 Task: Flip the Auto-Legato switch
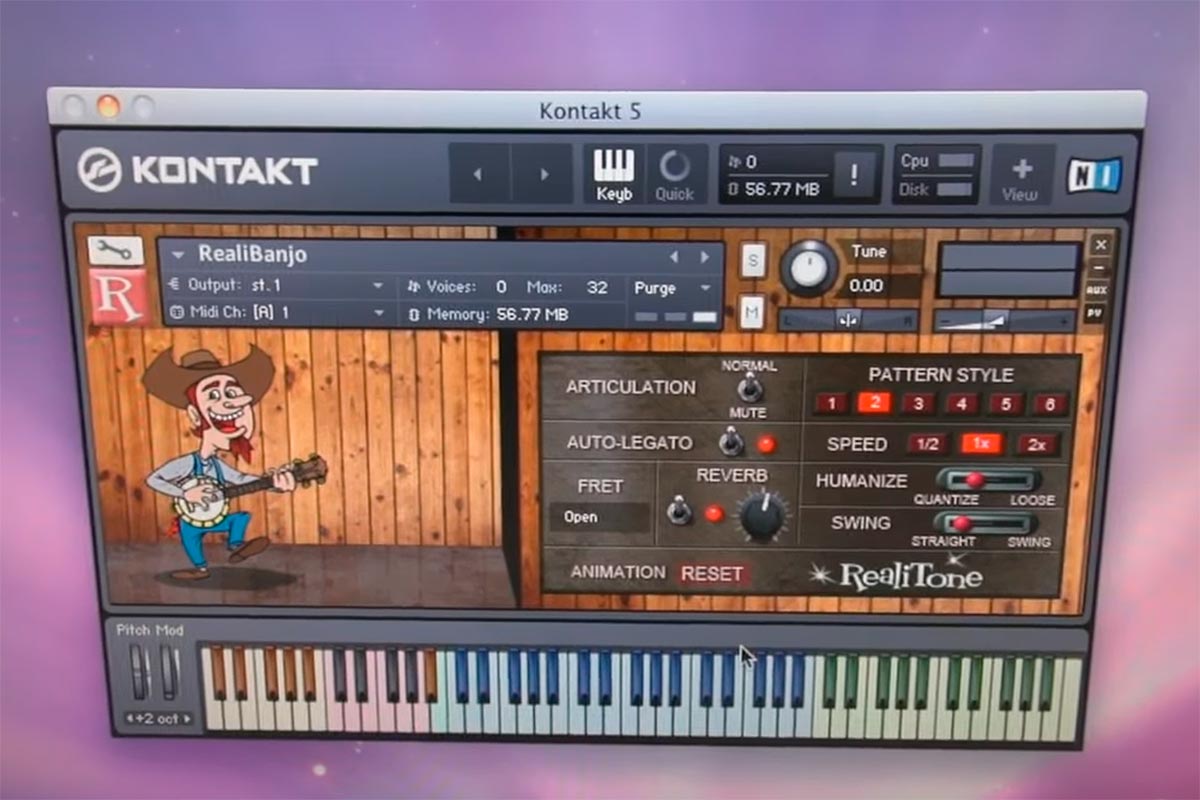coord(732,440)
